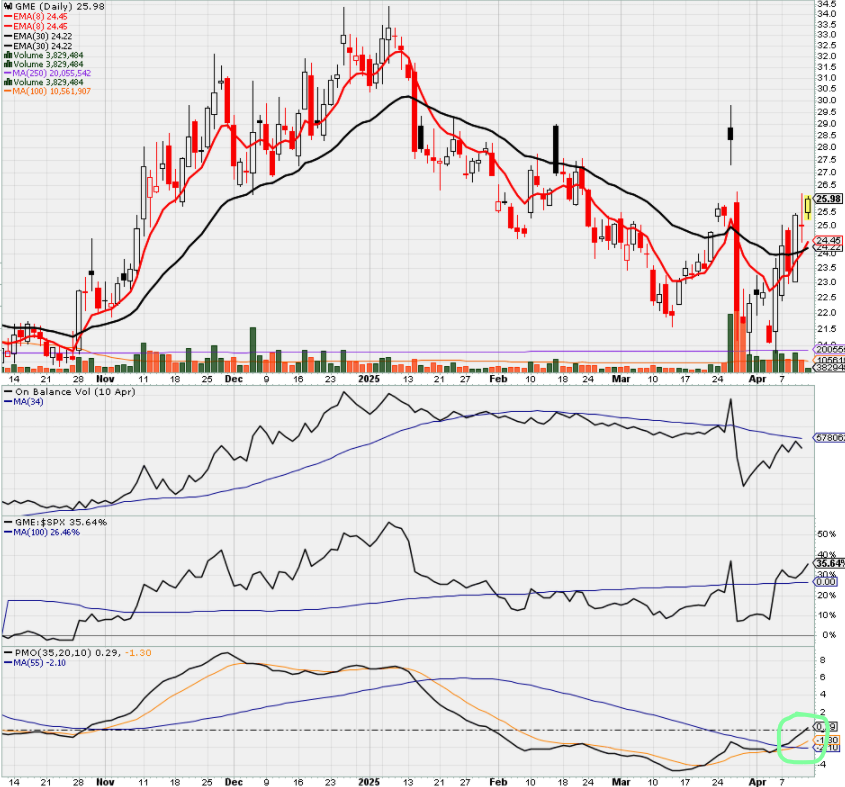Click the 30.0 price axis label

click(x=827, y=100)
